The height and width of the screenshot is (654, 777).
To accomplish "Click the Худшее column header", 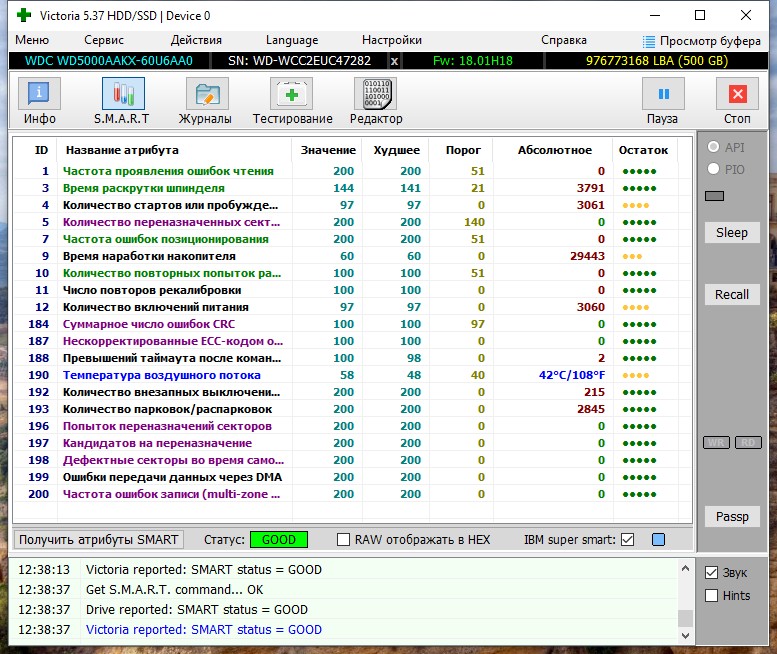I will (x=396, y=150).
